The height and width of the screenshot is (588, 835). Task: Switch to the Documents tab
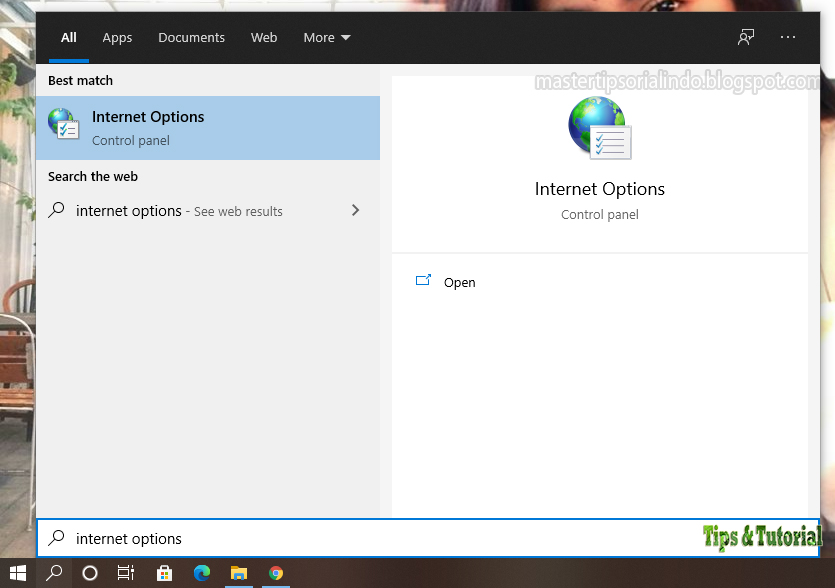pos(191,37)
